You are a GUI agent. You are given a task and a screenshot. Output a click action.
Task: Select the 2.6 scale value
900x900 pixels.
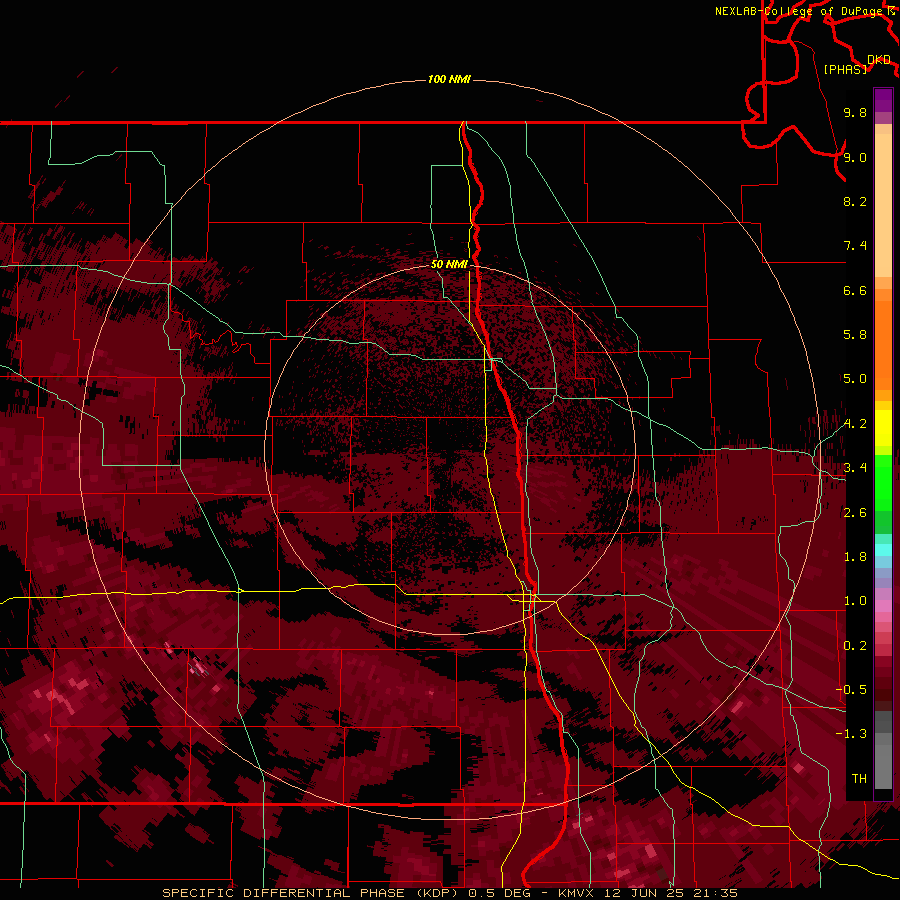pos(855,513)
